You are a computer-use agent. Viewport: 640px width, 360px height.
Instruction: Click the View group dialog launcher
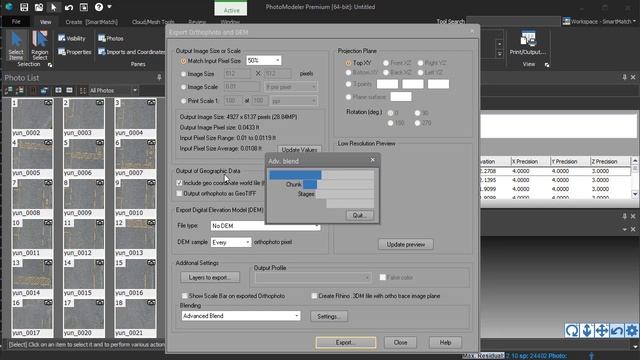[547, 65]
